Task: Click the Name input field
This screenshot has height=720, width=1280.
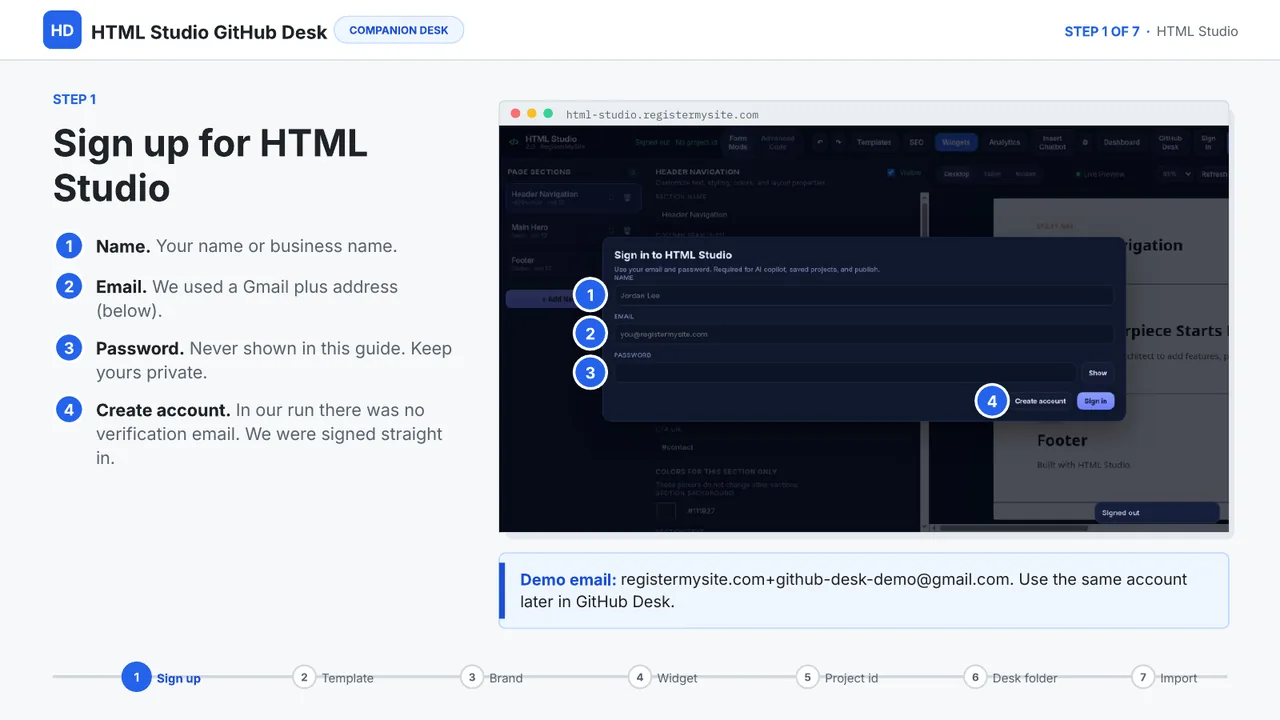Action: coord(863,296)
